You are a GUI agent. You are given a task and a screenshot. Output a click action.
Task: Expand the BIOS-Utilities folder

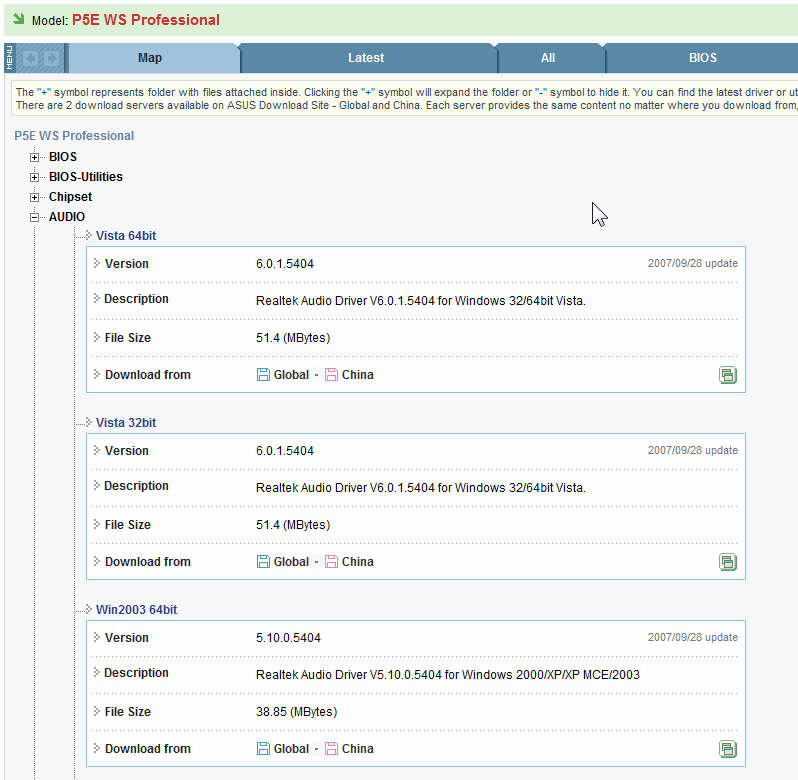pyautogui.click(x=35, y=177)
